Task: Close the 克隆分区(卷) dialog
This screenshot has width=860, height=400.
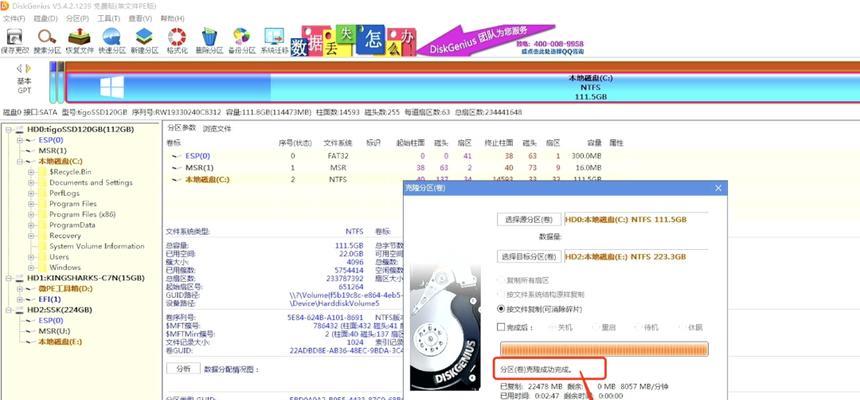Action: point(718,188)
